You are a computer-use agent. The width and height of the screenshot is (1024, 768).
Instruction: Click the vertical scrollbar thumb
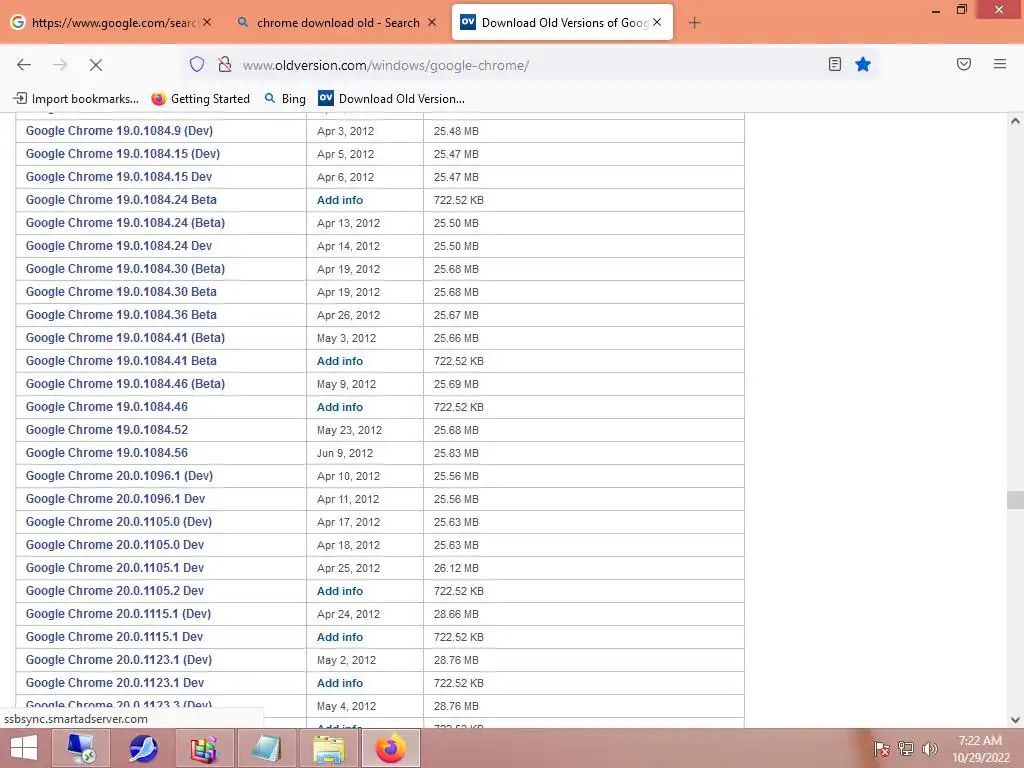point(1015,500)
